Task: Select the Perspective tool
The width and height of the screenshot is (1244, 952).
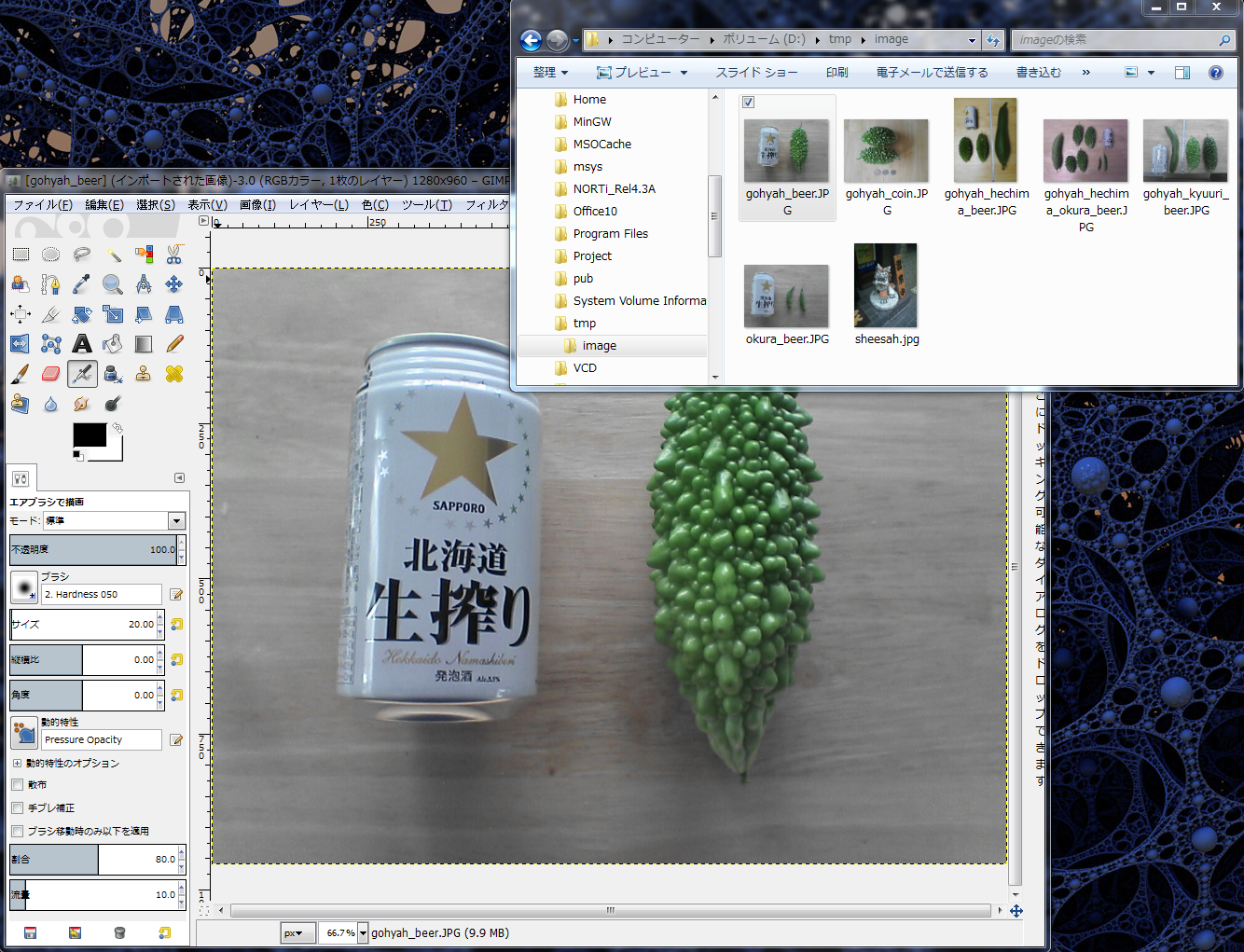Action: tap(174, 314)
